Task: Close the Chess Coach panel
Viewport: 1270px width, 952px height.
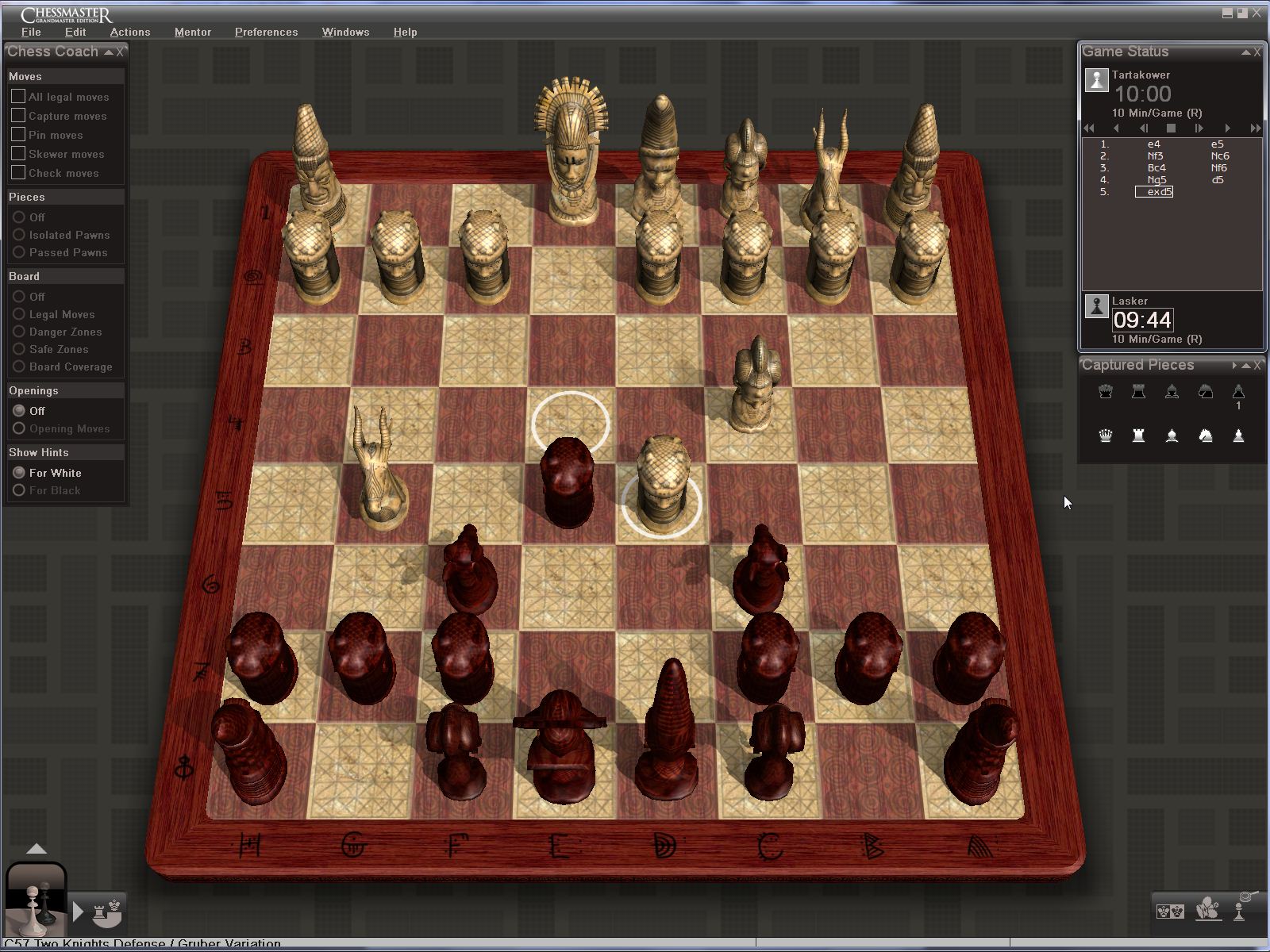Action: [x=121, y=52]
